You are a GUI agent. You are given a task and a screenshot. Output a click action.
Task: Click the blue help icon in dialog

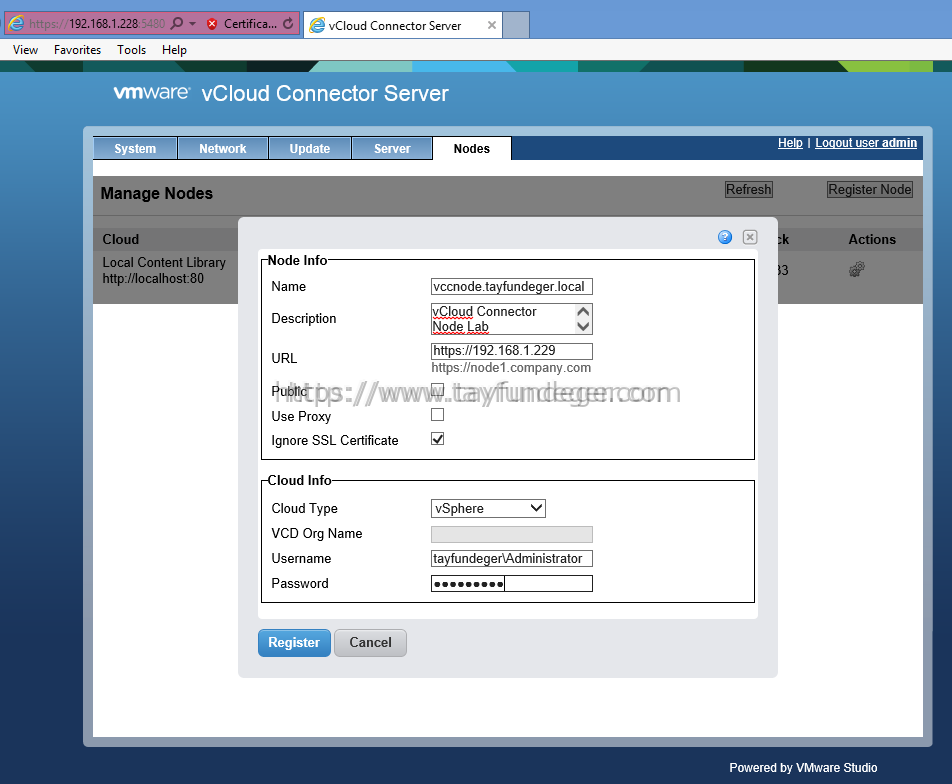click(x=725, y=237)
